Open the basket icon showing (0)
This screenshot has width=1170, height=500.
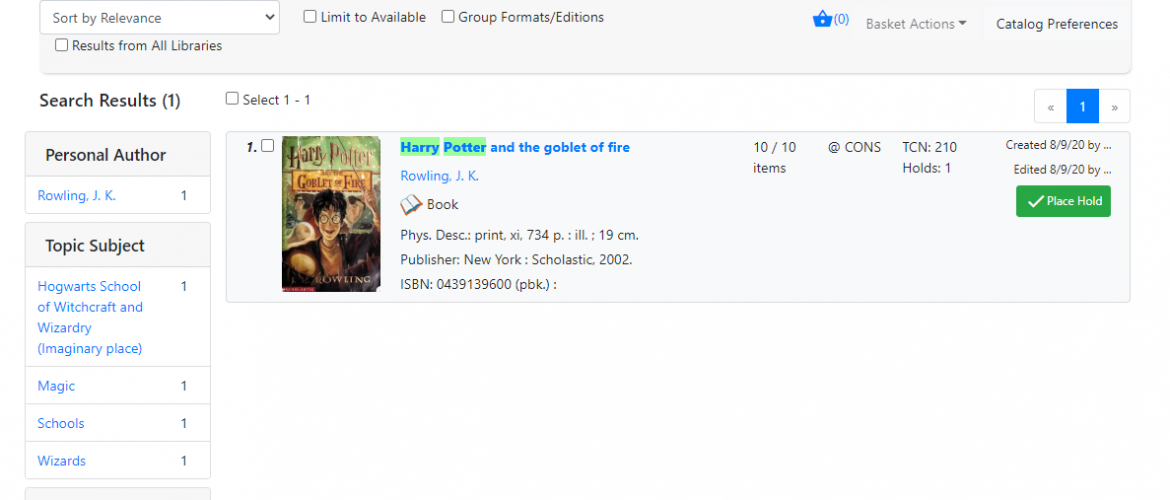coord(830,19)
